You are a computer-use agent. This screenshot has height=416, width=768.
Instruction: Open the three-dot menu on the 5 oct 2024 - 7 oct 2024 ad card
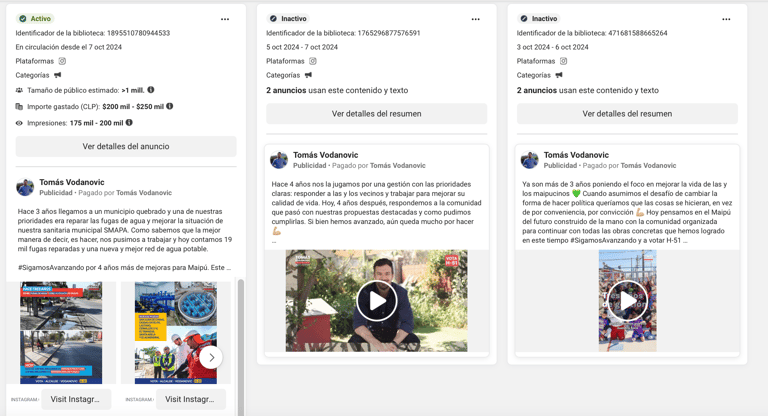click(x=476, y=19)
